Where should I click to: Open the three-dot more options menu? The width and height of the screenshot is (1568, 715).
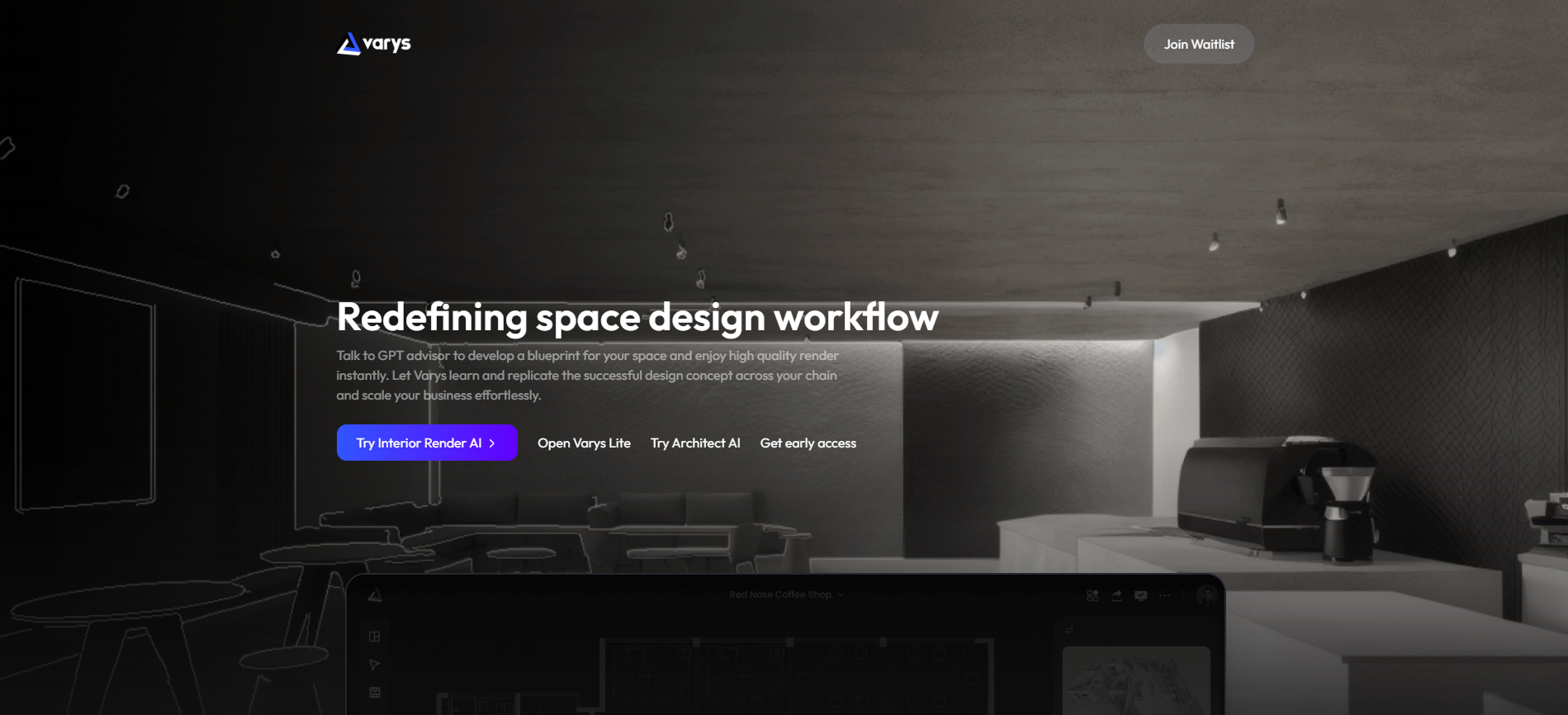coord(1164,595)
